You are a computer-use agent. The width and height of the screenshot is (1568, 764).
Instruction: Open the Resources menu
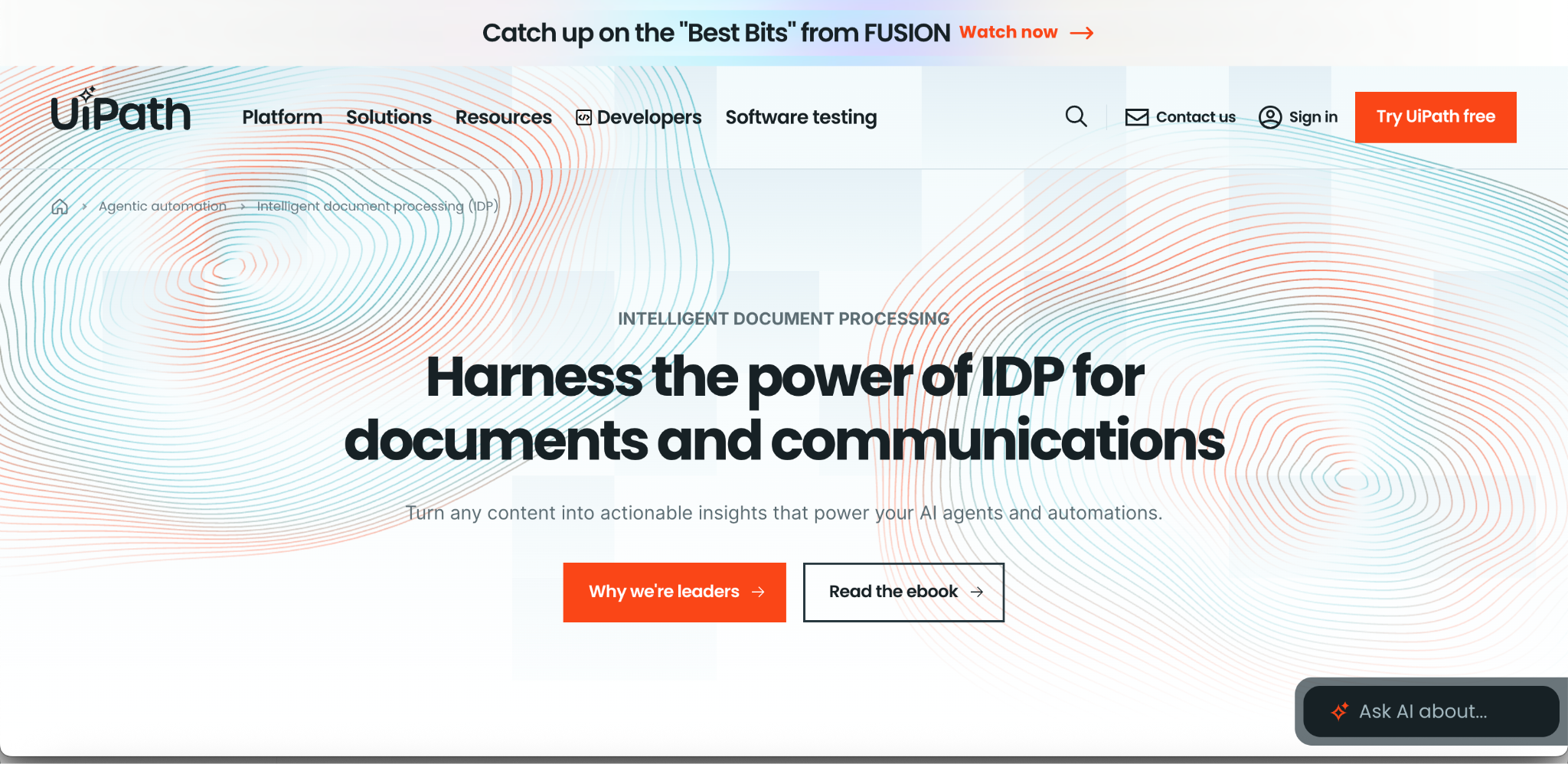click(504, 117)
